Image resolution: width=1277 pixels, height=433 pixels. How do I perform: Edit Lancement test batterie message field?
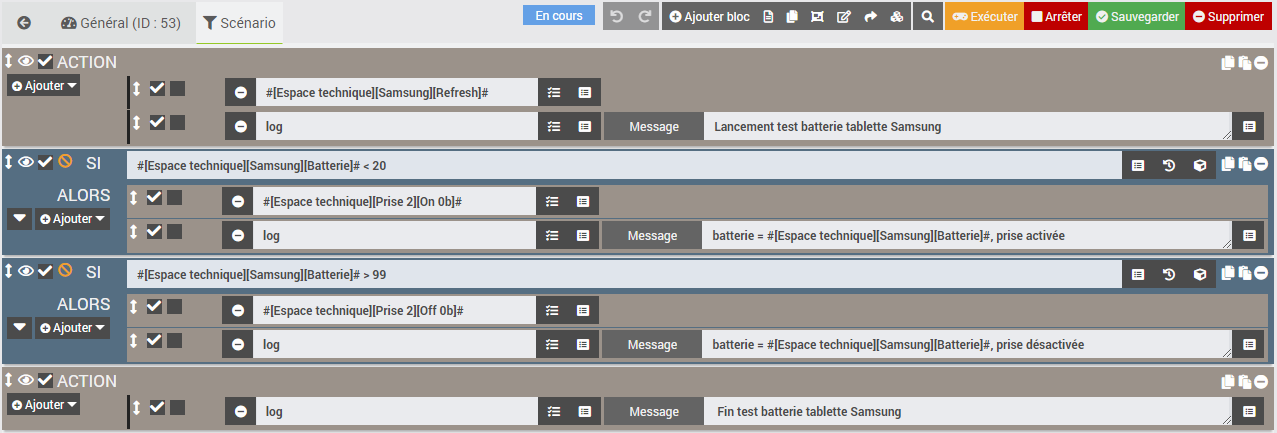point(968,127)
